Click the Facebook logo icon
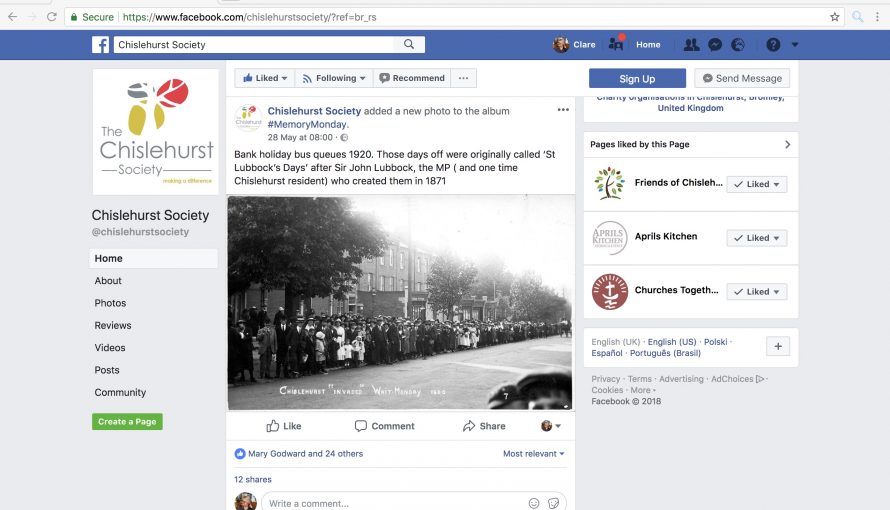890x510 pixels. pos(100,45)
